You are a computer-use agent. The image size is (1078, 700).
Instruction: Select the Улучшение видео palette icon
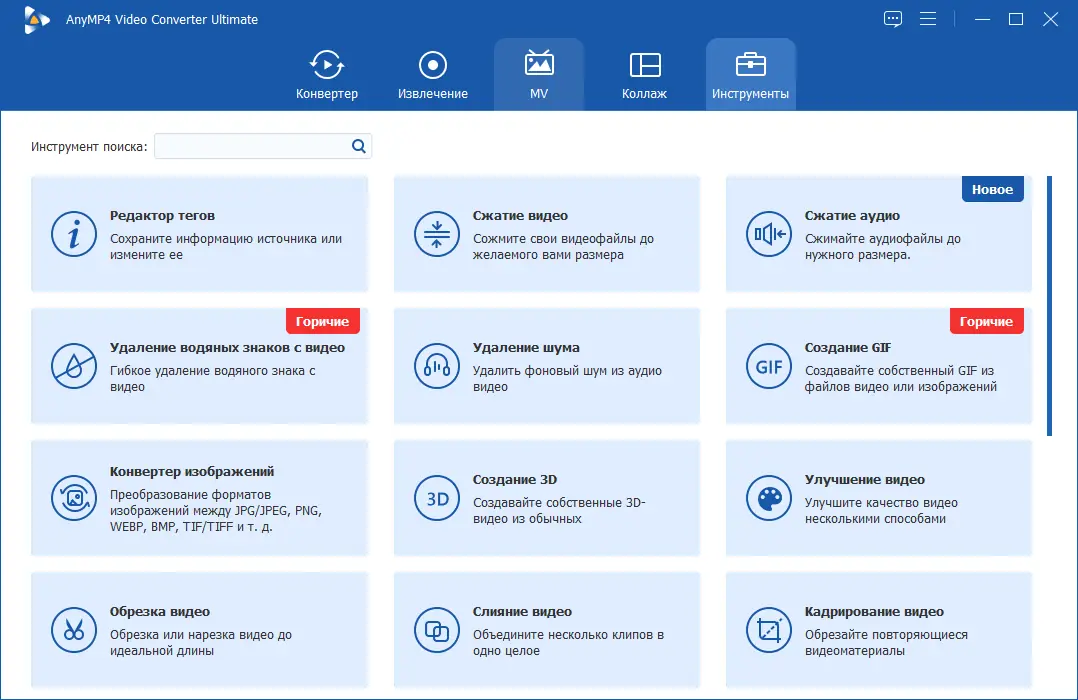click(x=769, y=498)
